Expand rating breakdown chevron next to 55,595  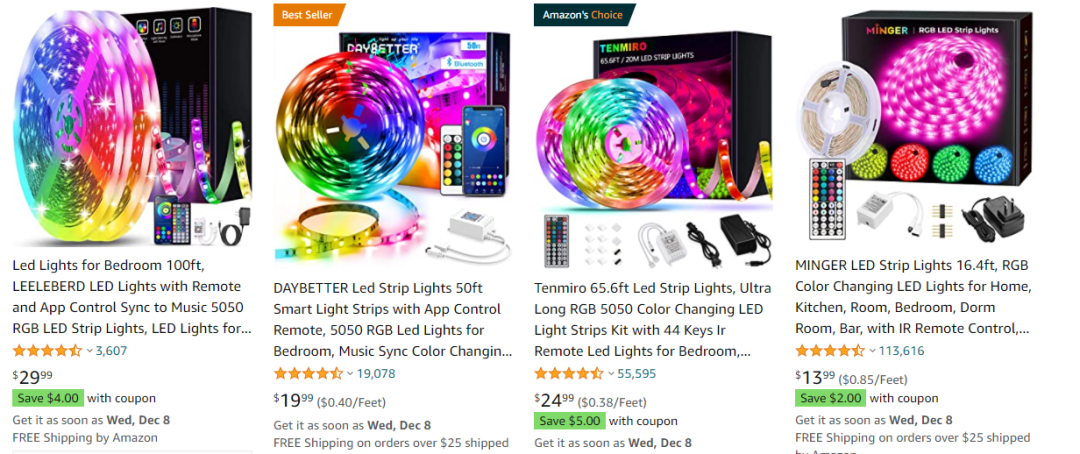(x=611, y=374)
